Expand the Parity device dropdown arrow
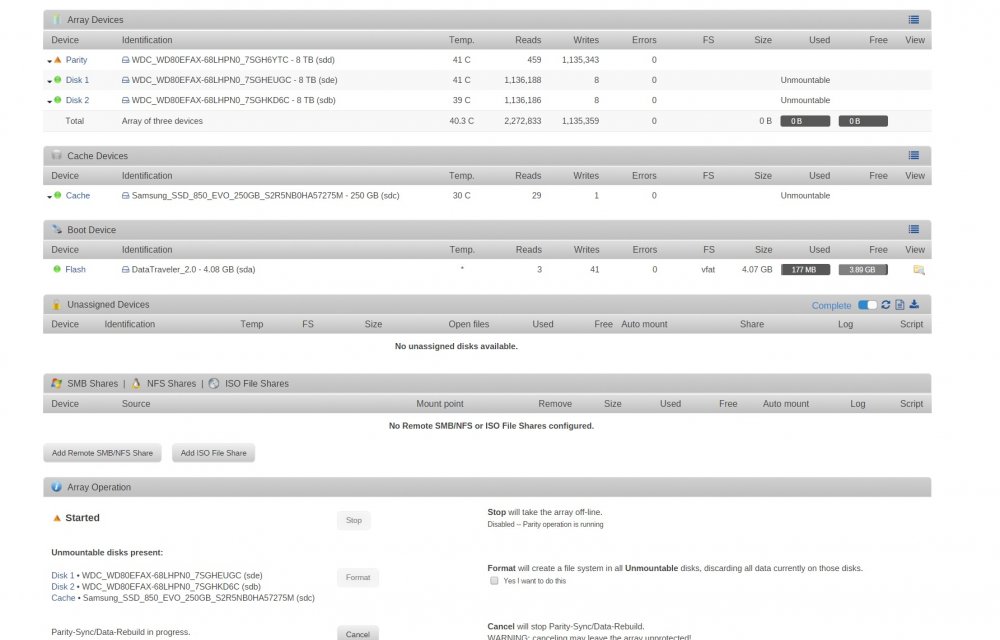The image size is (1000, 640). (49, 61)
